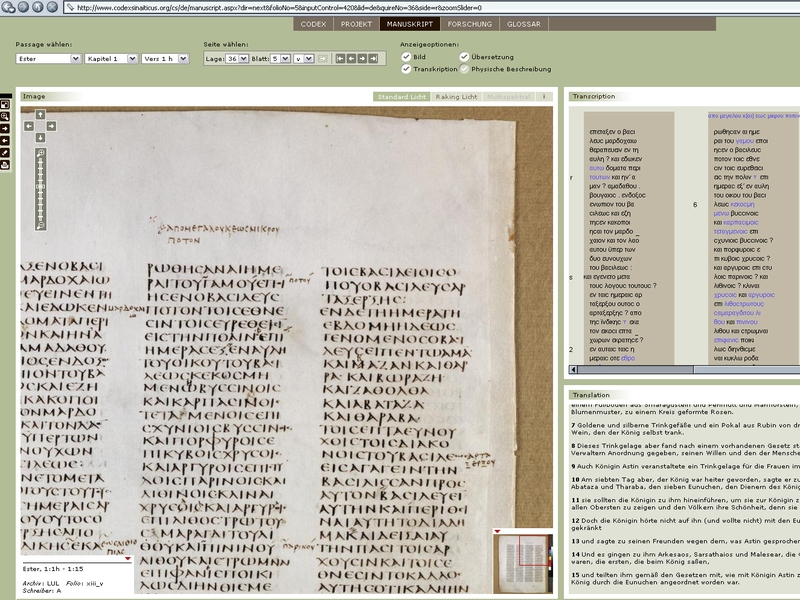Screen dimensions: 800x600
Task: Disable the Bild checkbox
Action: [406, 58]
